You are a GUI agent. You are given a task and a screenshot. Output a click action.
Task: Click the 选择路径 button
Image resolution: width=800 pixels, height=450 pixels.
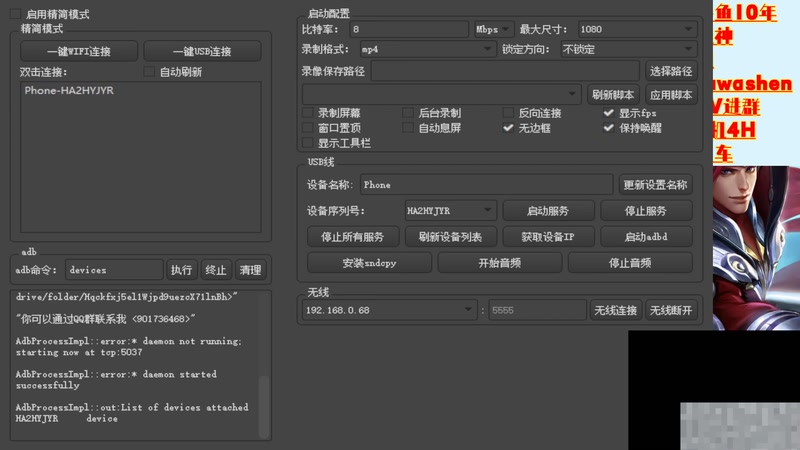click(x=671, y=71)
